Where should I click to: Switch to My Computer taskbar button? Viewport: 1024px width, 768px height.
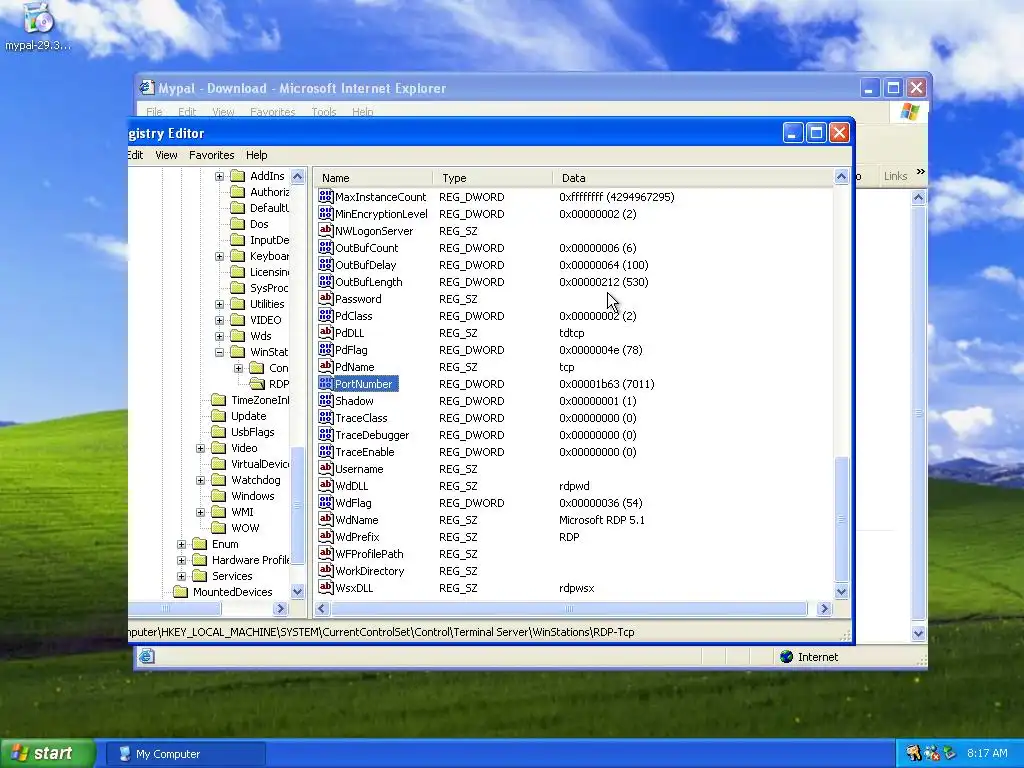[186, 754]
